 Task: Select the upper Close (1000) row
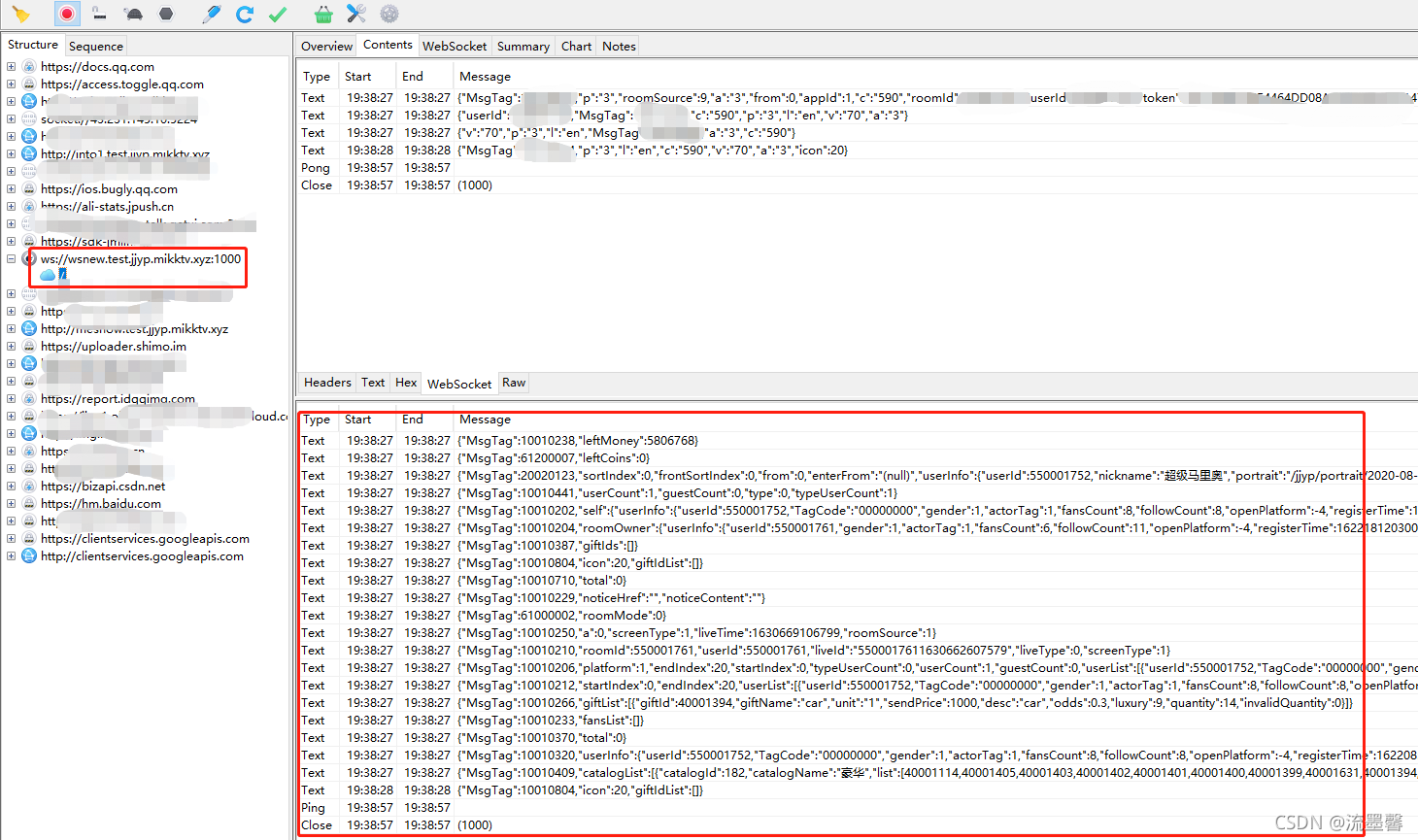coord(855,185)
